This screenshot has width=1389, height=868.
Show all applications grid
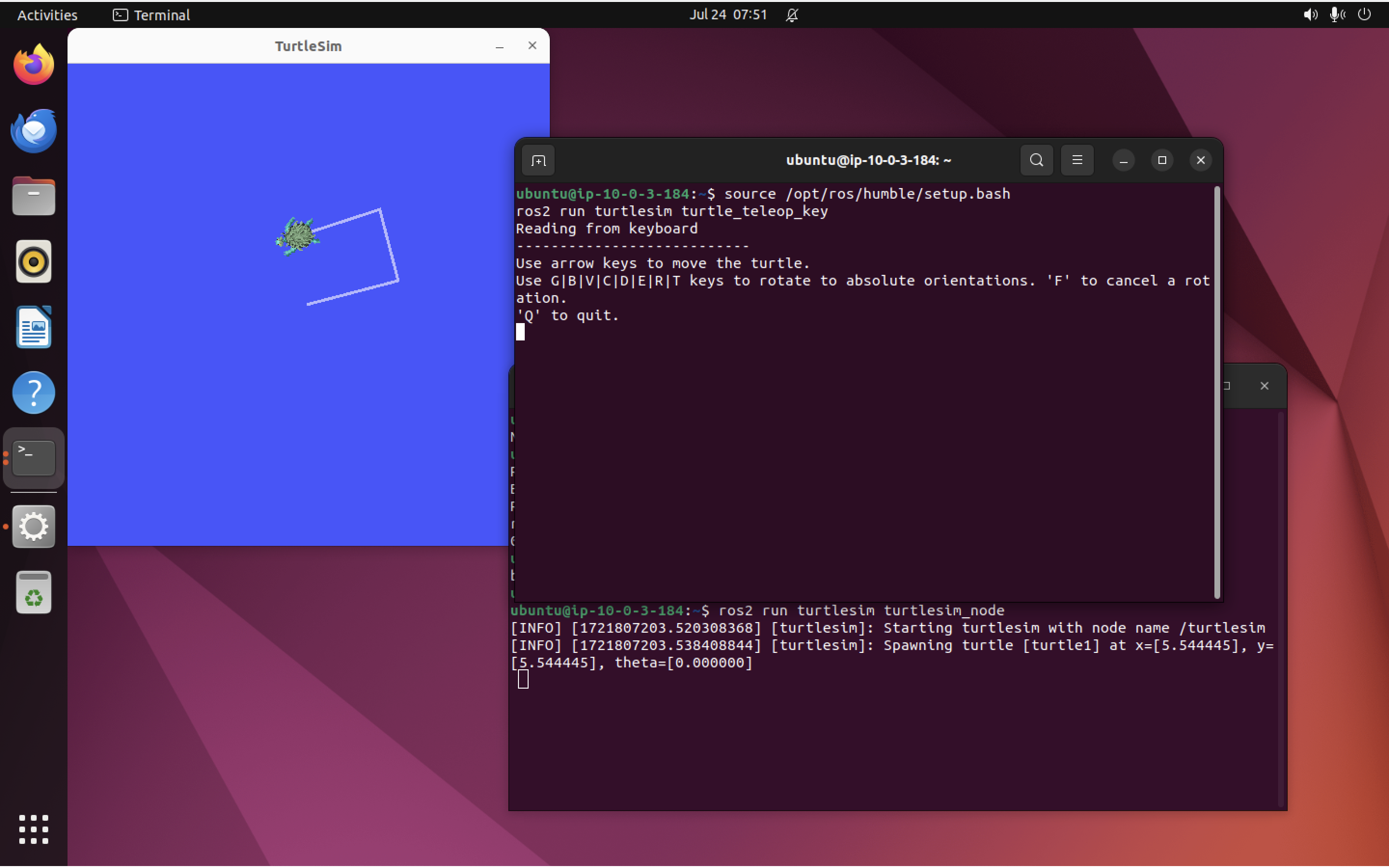coord(33,828)
